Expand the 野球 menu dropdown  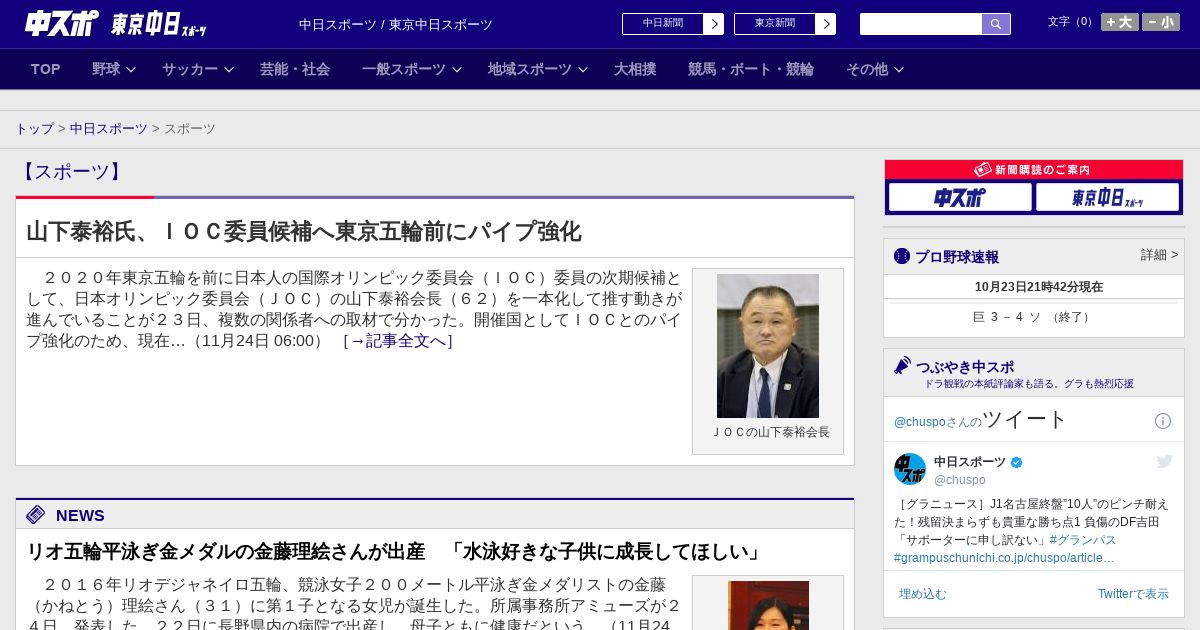(x=114, y=69)
